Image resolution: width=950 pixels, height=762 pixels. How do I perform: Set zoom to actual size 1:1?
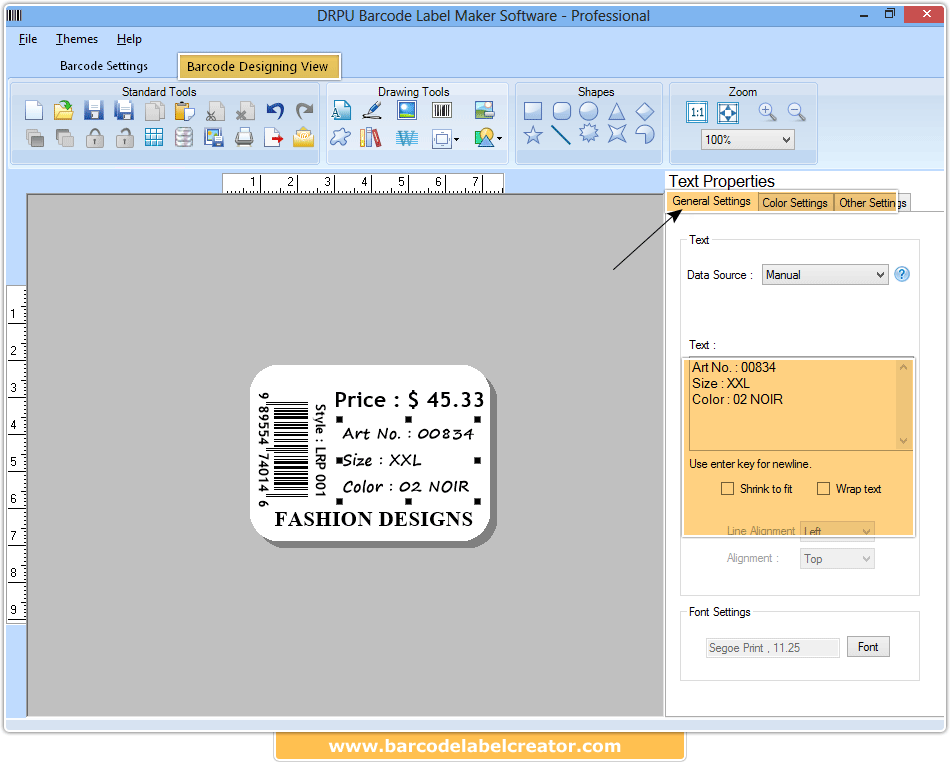click(x=697, y=112)
